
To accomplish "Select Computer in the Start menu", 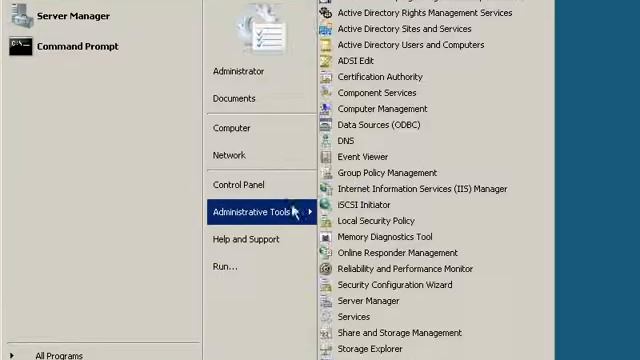I will [x=231, y=128].
